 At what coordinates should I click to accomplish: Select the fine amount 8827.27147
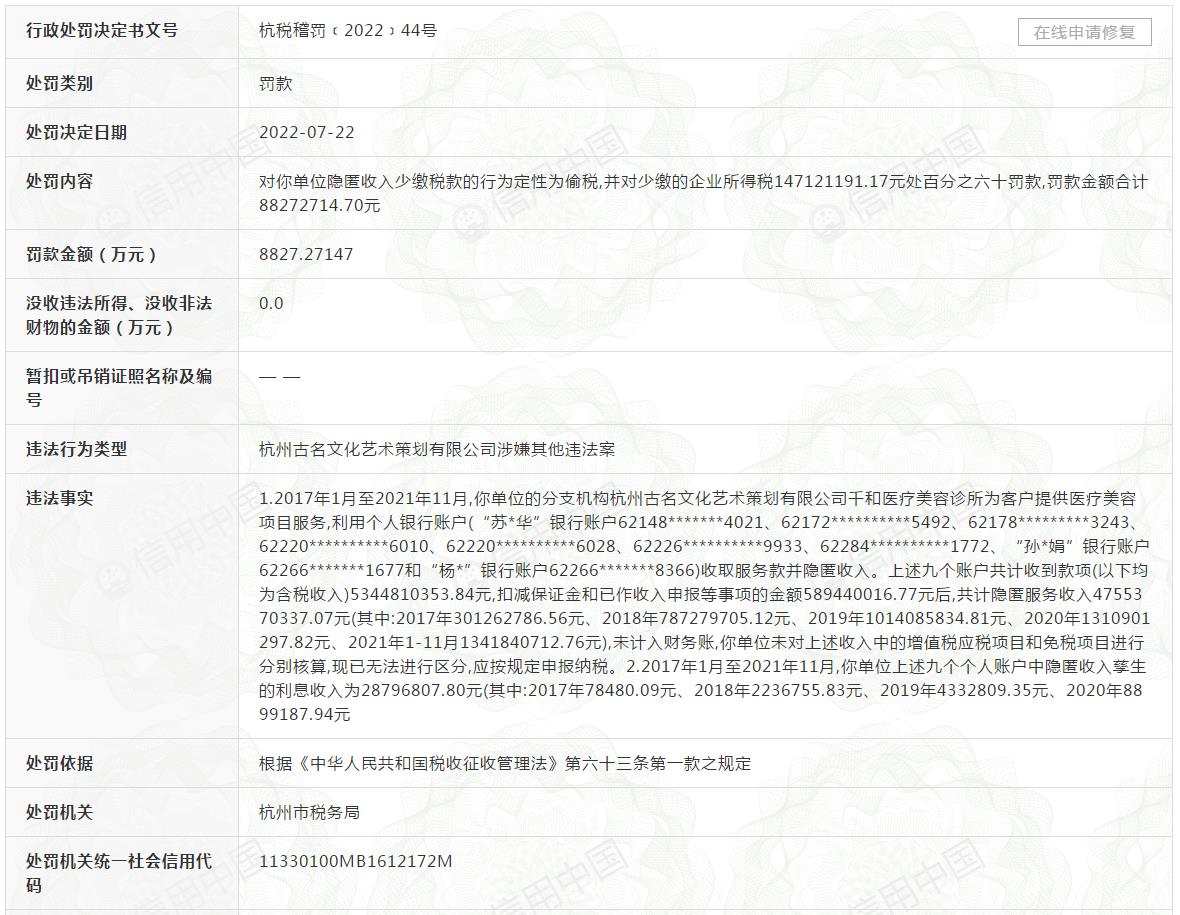pos(306,255)
